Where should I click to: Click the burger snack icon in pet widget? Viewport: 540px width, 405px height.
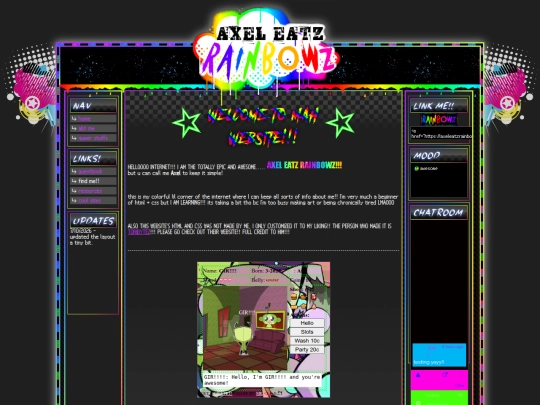(x=294, y=296)
